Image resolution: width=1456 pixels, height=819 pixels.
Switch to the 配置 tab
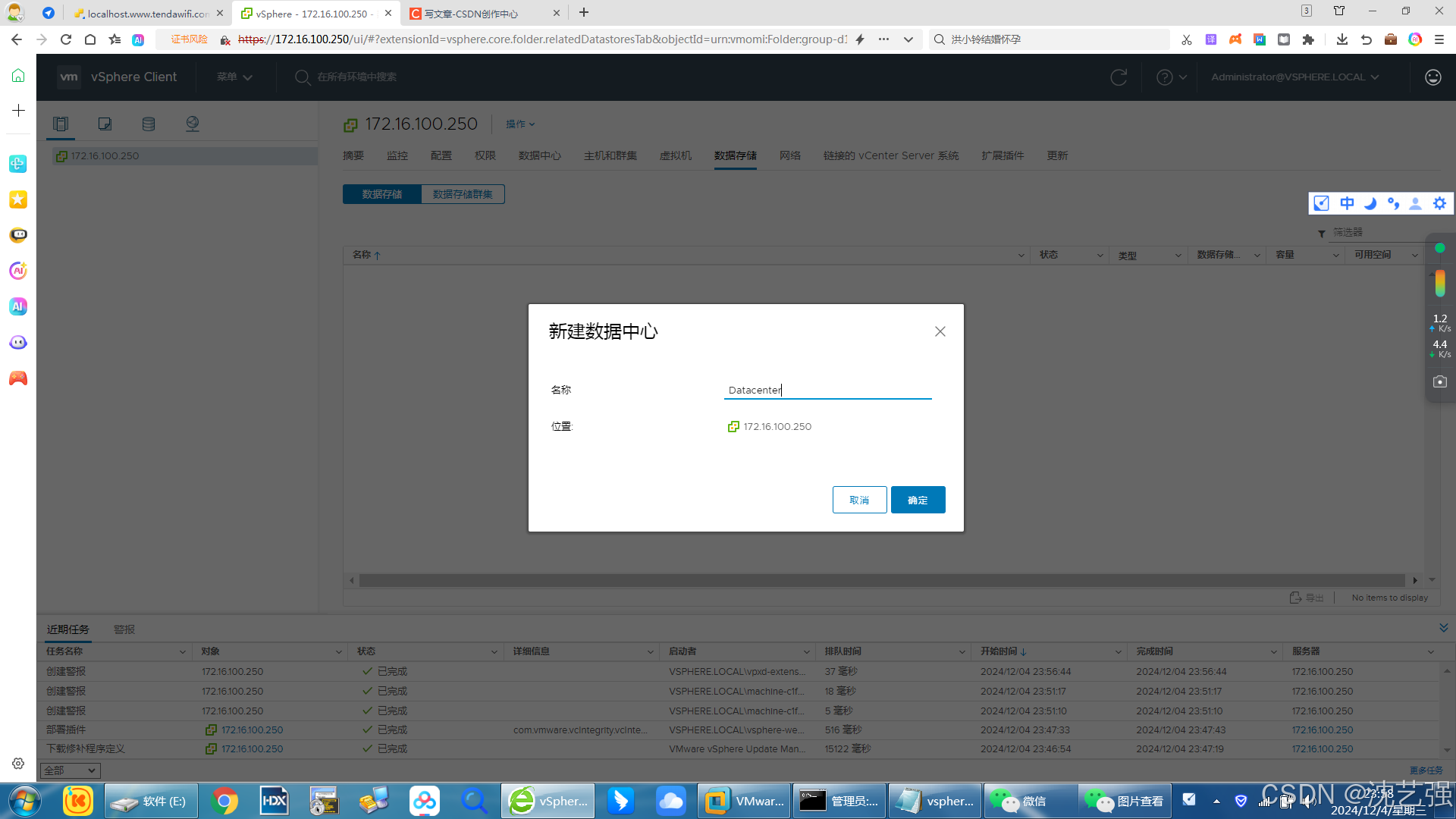pos(441,155)
